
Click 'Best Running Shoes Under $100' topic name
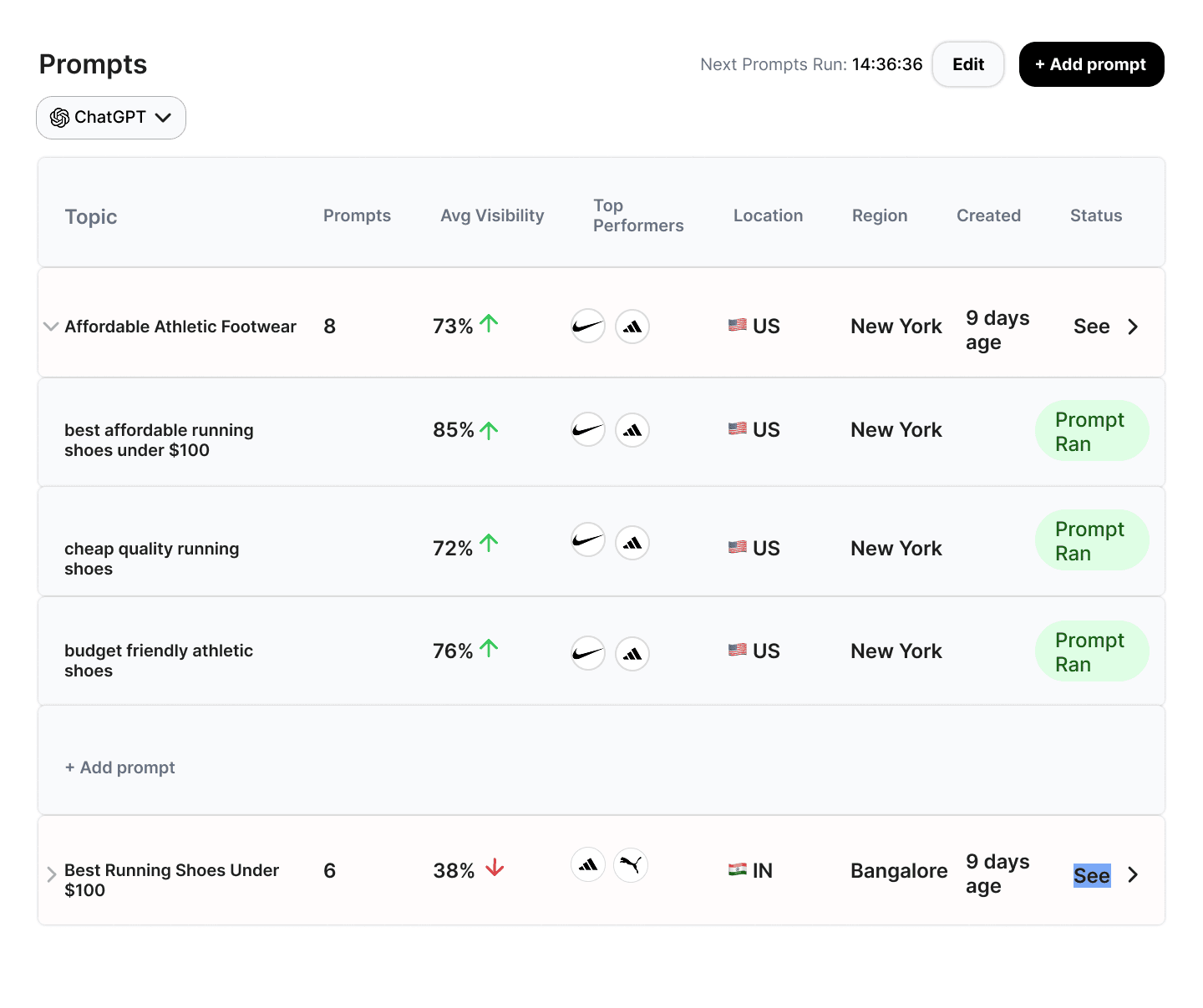point(171,880)
